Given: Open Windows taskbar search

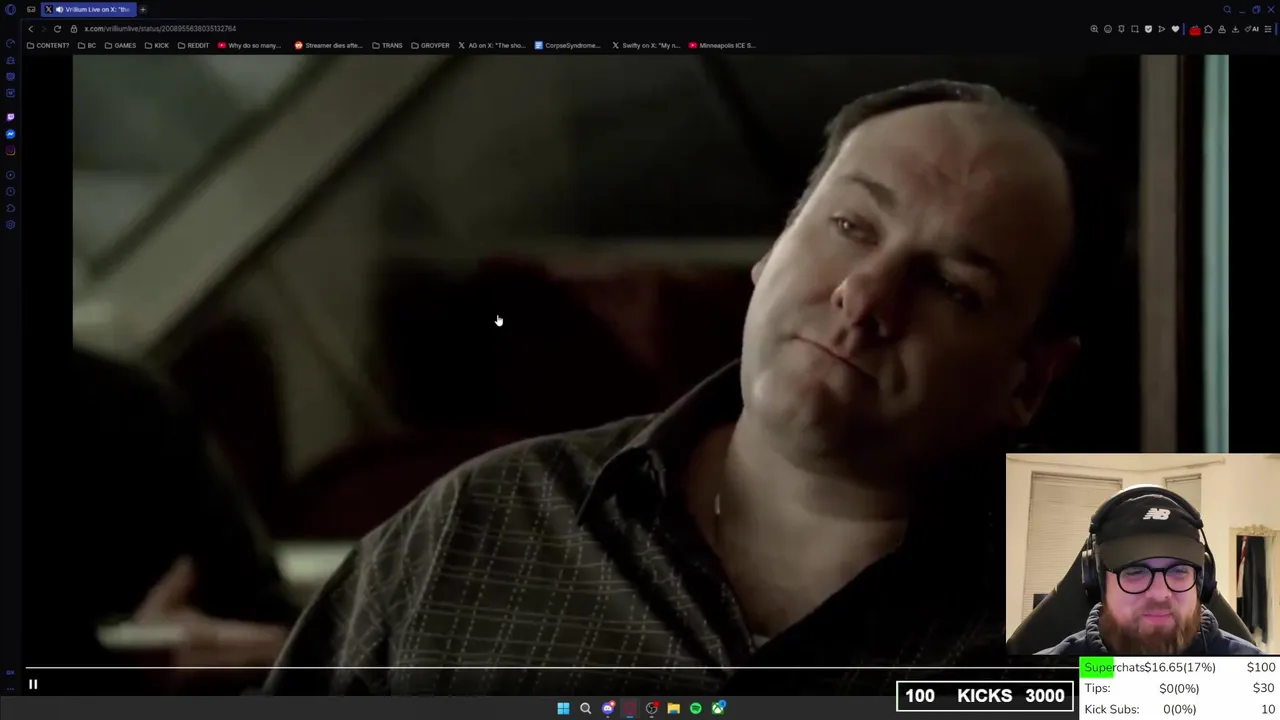Looking at the screenshot, I should (585, 708).
